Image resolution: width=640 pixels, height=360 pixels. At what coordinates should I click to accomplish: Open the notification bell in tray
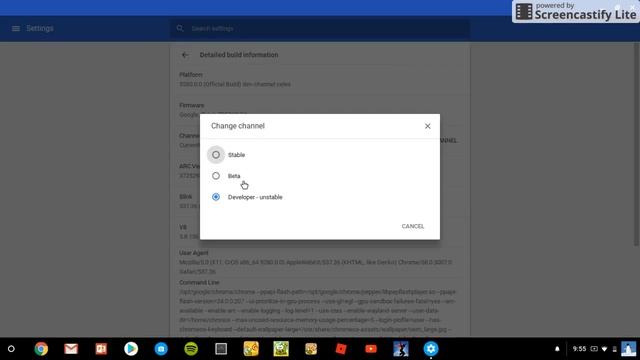pyautogui.click(x=557, y=349)
